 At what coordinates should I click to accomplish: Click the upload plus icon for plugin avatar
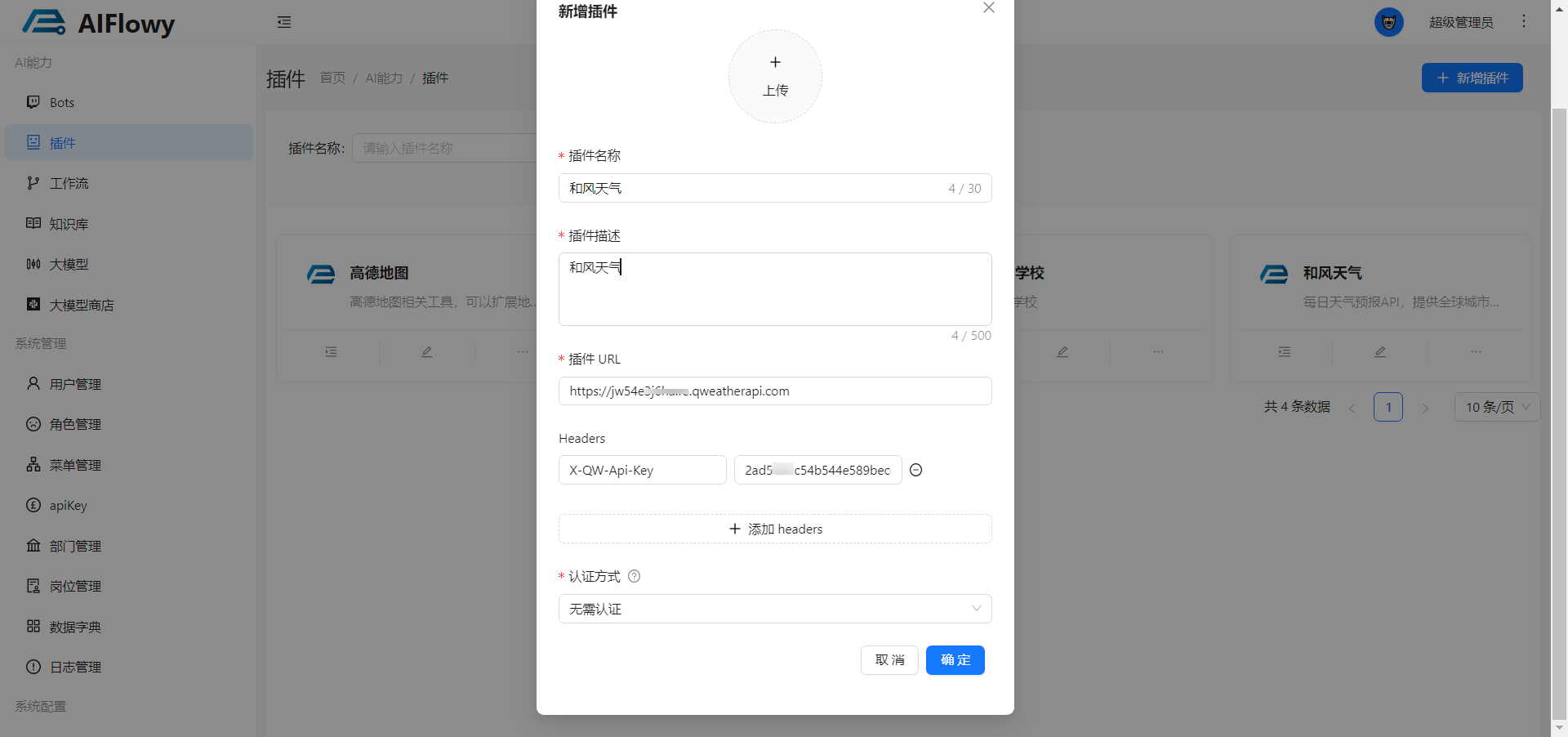click(x=775, y=63)
